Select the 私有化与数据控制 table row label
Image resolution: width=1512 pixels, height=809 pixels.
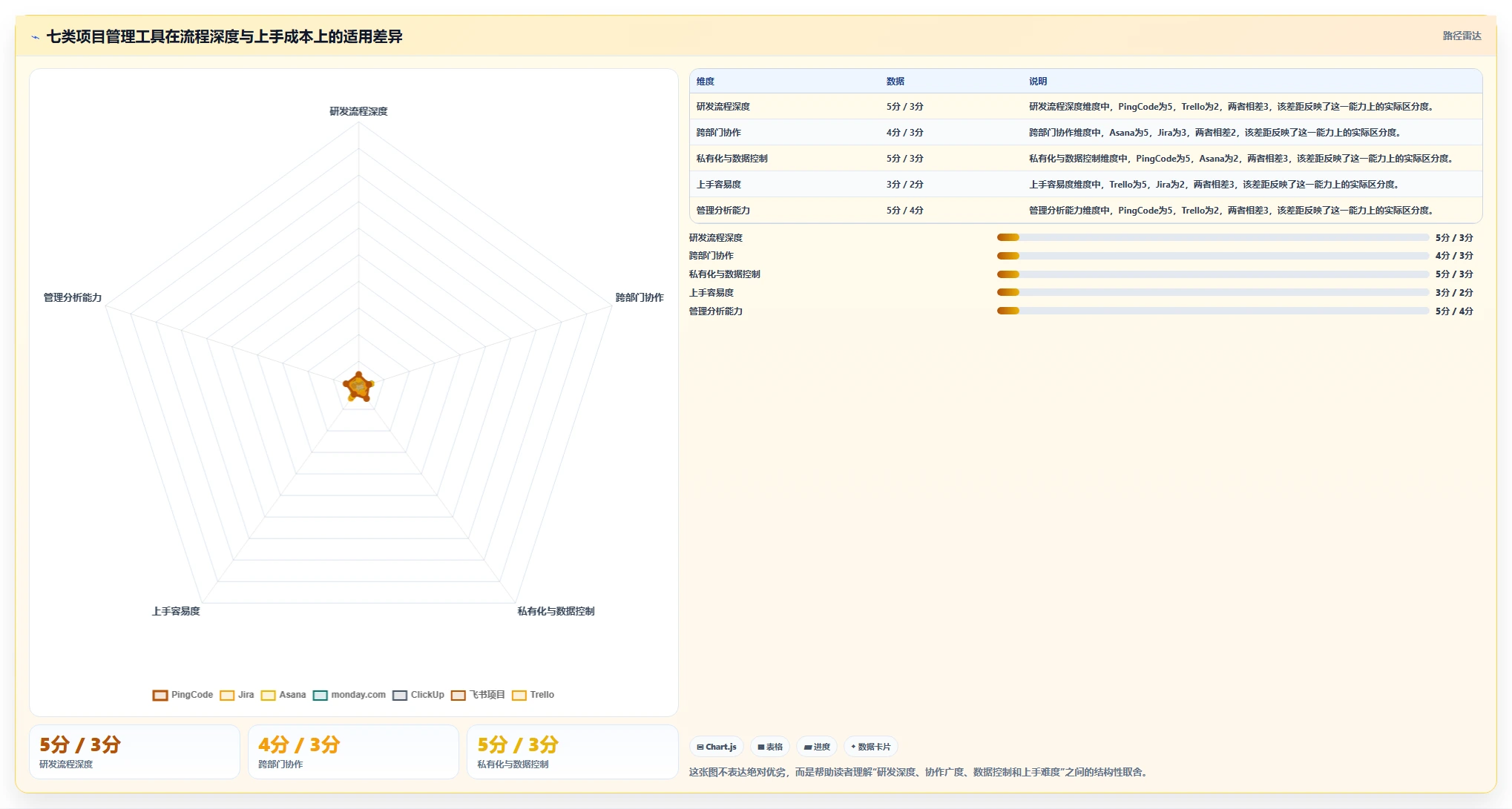coord(732,159)
